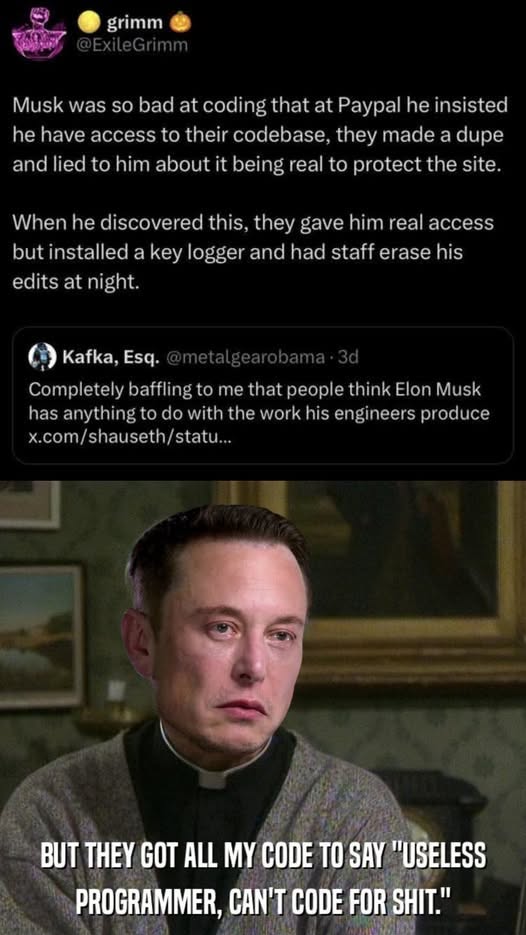
Task: Open the quoted tweet card
Action: pyautogui.click(x=262, y=395)
